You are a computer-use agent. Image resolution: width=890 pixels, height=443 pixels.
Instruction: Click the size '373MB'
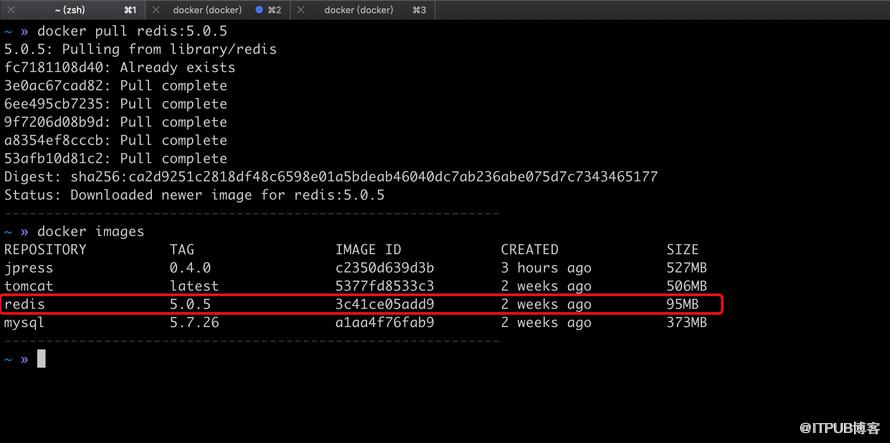tap(686, 323)
